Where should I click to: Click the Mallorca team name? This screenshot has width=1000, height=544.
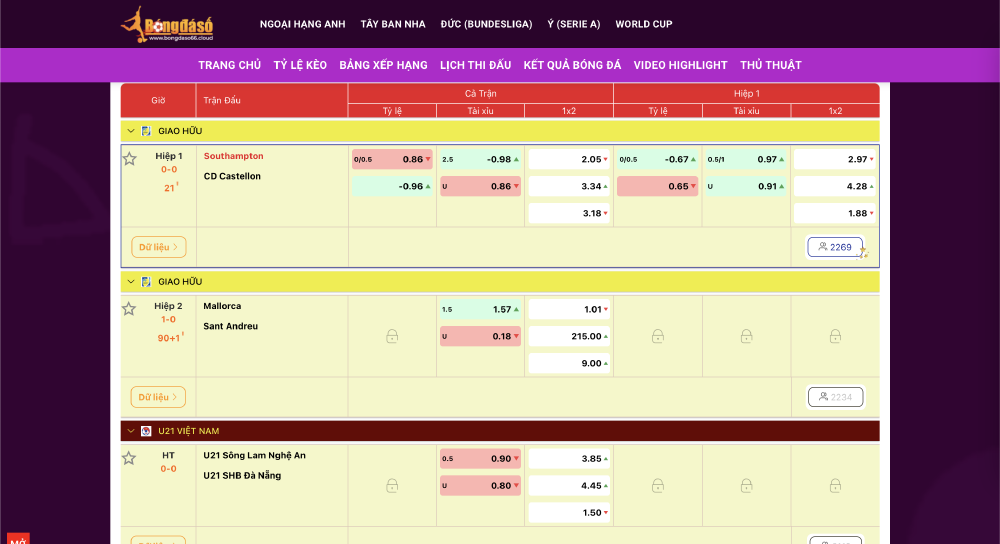click(x=222, y=305)
